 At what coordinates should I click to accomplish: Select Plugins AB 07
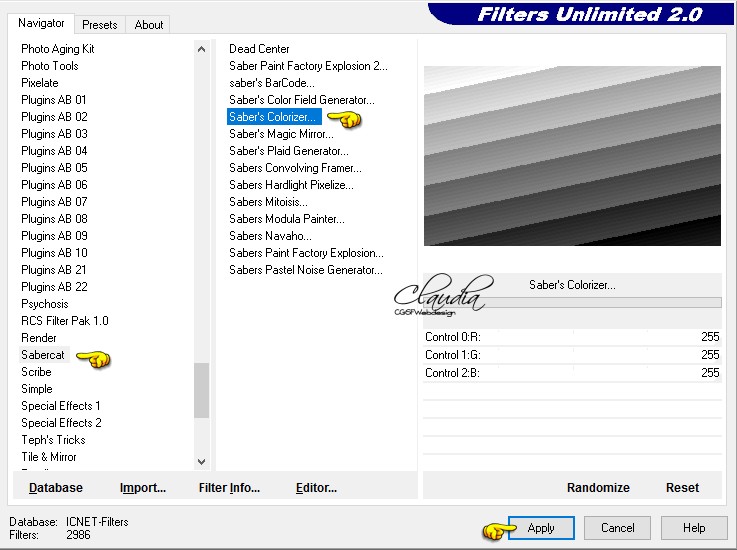54,202
